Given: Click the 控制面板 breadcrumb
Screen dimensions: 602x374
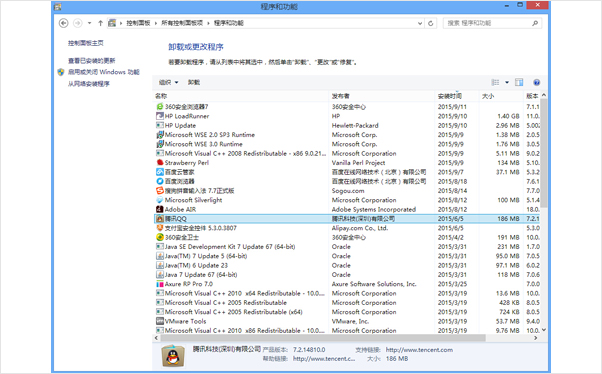Looking at the screenshot, I should [138, 23].
